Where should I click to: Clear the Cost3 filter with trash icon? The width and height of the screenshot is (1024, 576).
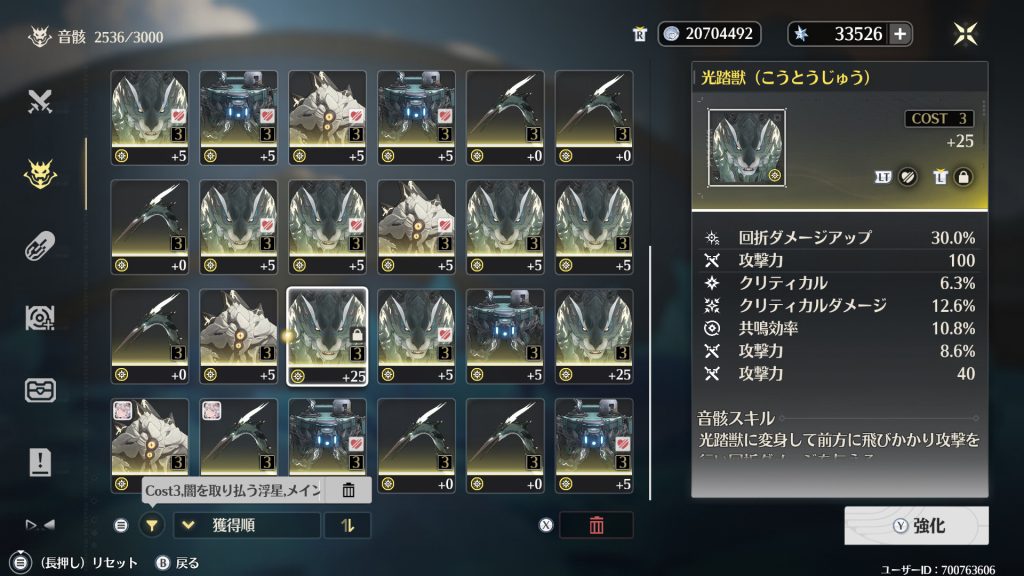click(x=349, y=490)
